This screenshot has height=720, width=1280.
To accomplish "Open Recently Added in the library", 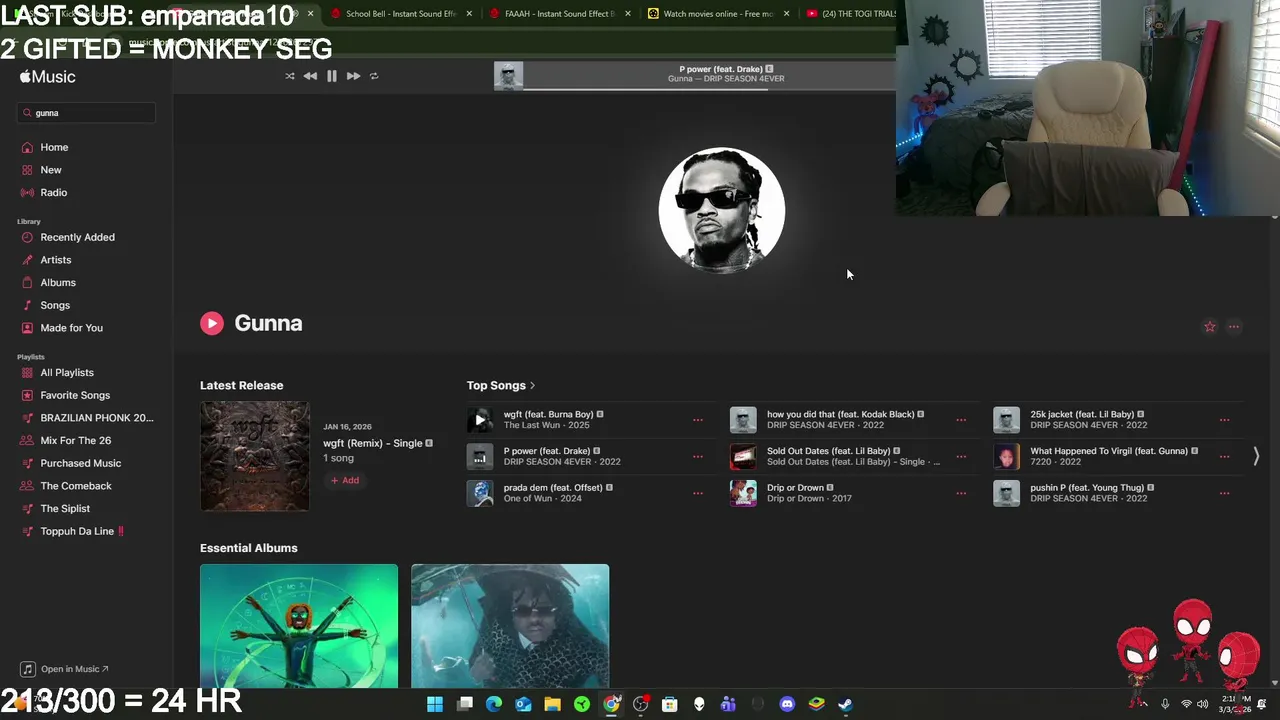I will coord(77,237).
